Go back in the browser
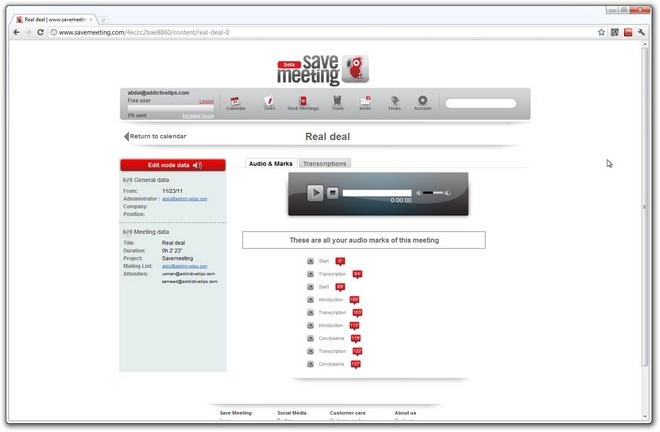Image resolution: width=660 pixels, height=432 pixels. tap(16, 32)
